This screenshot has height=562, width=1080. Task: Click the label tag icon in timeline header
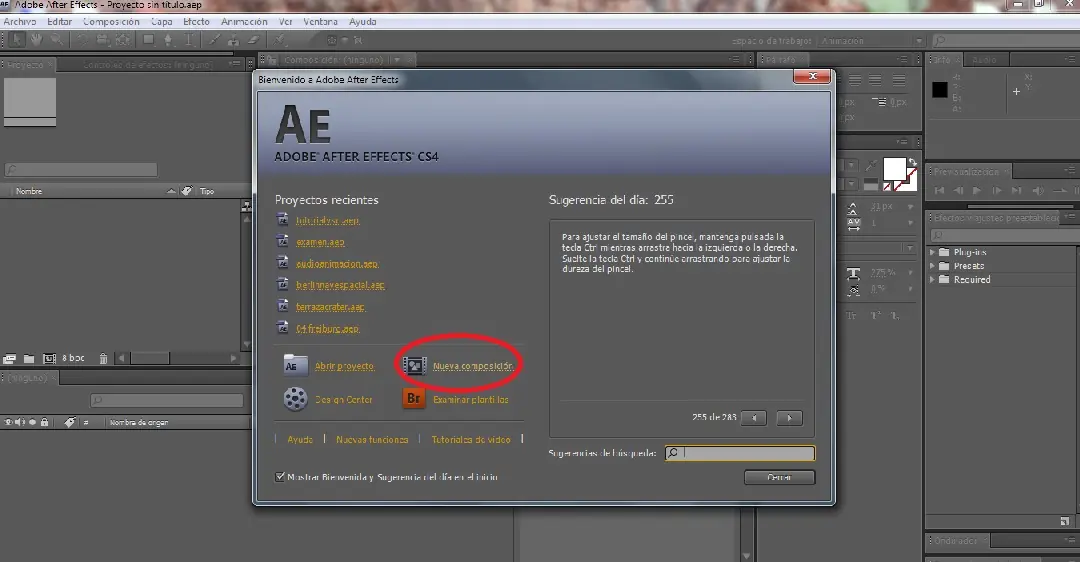70,422
